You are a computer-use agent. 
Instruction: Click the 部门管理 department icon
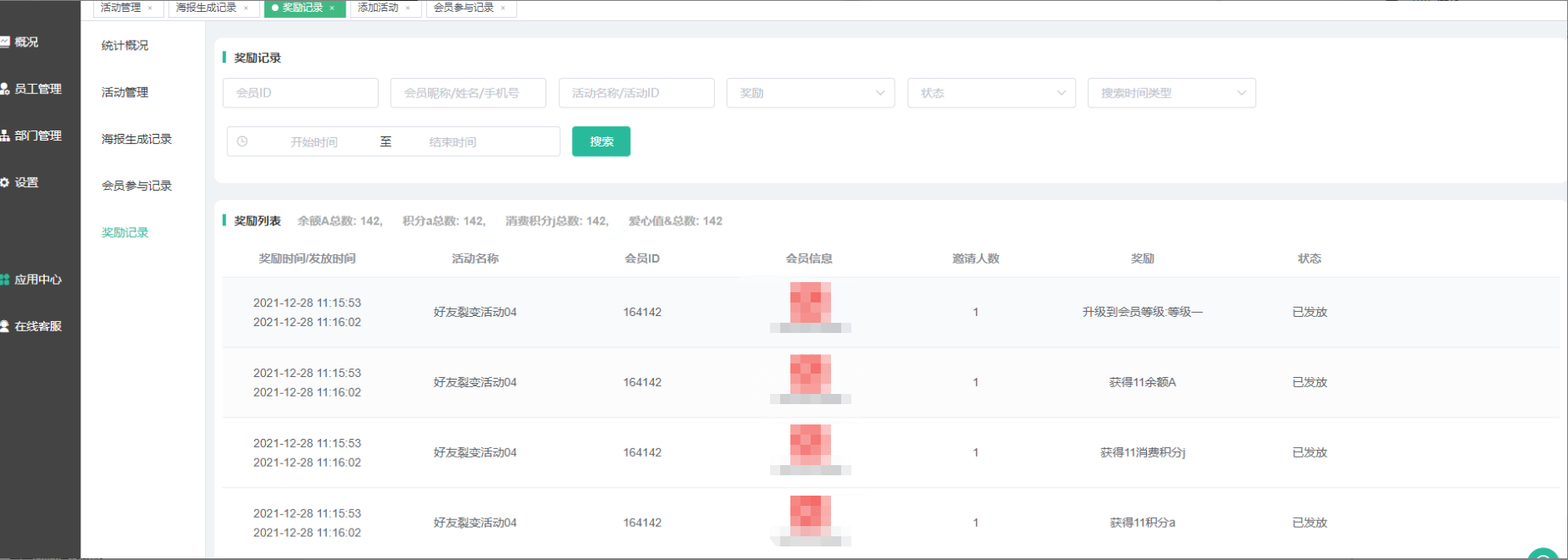(5, 136)
